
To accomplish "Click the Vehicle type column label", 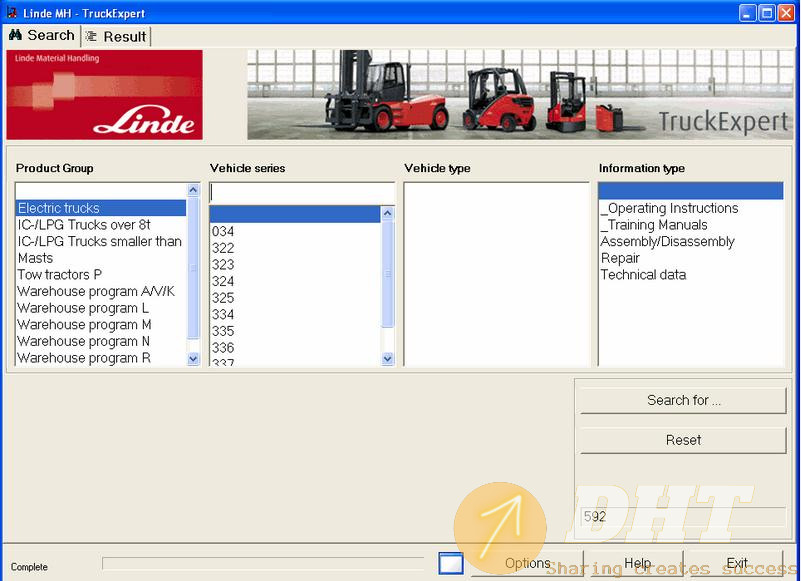I will [x=437, y=168].
